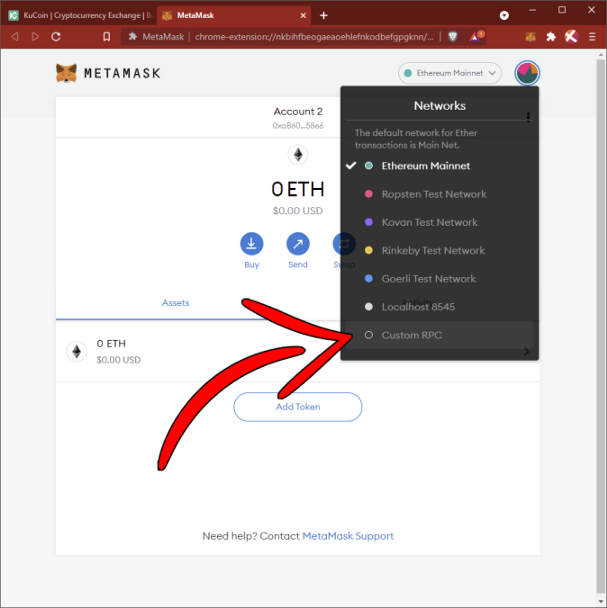Go forward with browser forward arrow
The width and height of the screenshot is (607, 608).
(x=35, y=36)
